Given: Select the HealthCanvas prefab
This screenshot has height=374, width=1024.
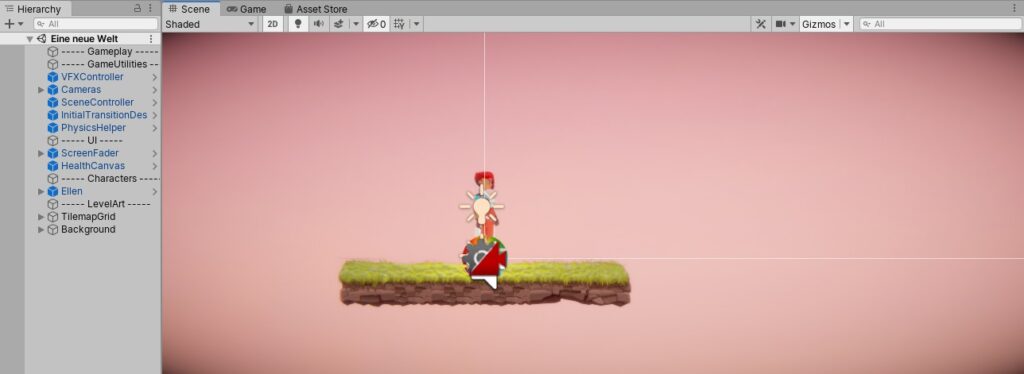Looking at the screenshot, I should pyautogui.click(x=93, y=166).
